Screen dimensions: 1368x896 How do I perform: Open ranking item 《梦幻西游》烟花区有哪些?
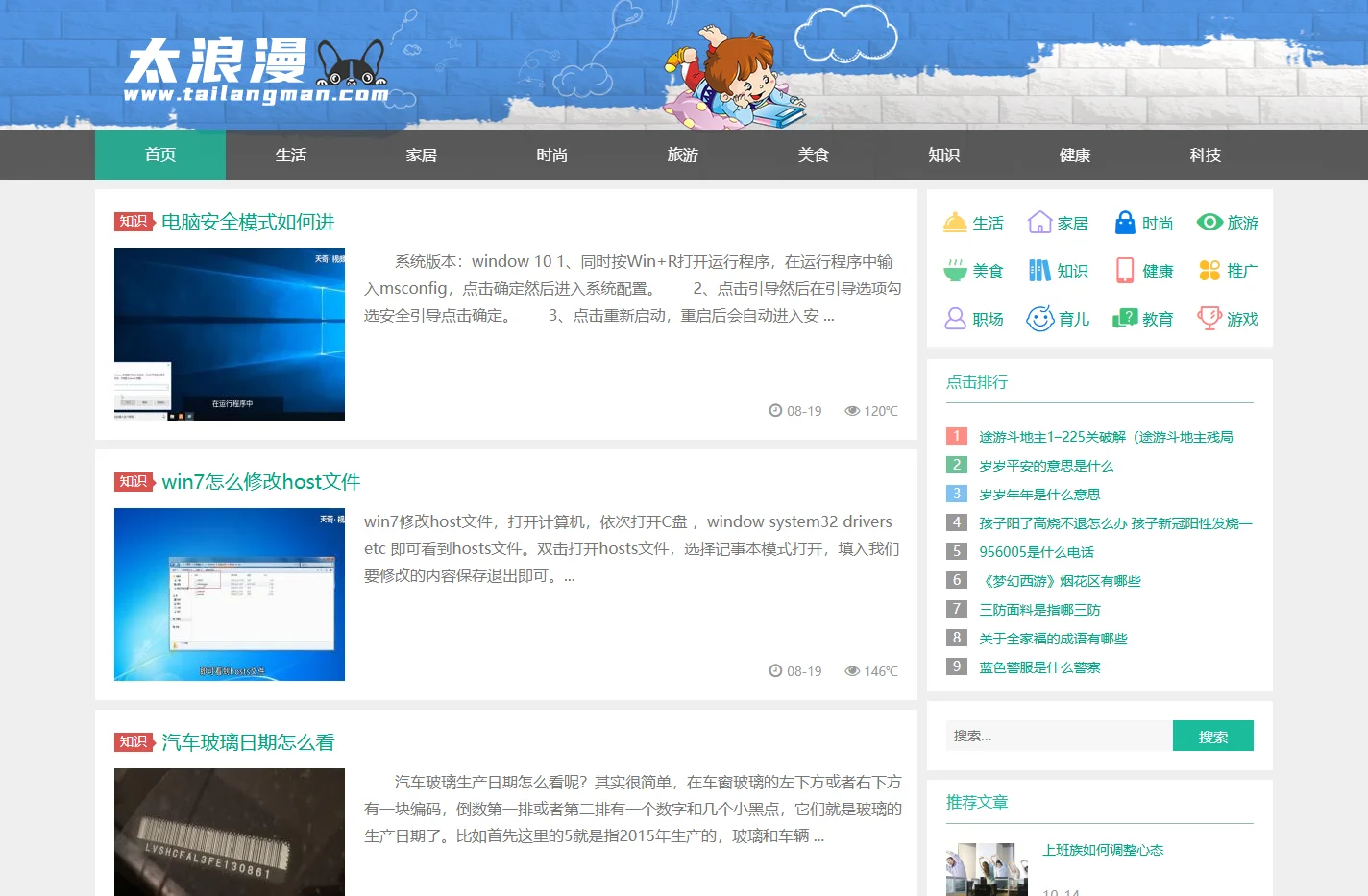(x=1060, y=581)
